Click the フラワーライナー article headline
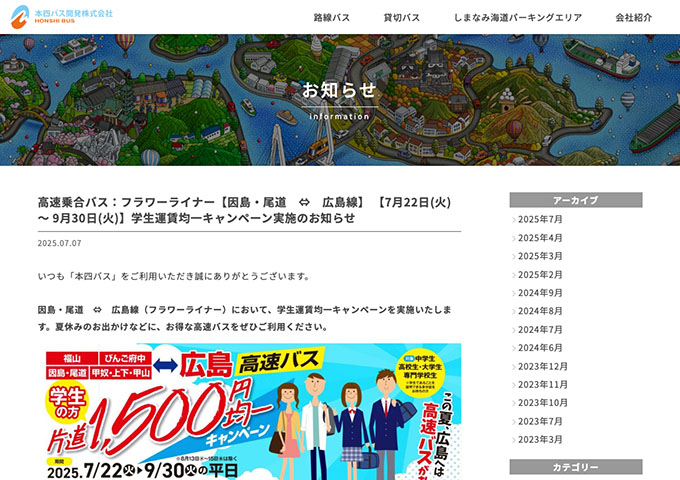 coord(245,210)
